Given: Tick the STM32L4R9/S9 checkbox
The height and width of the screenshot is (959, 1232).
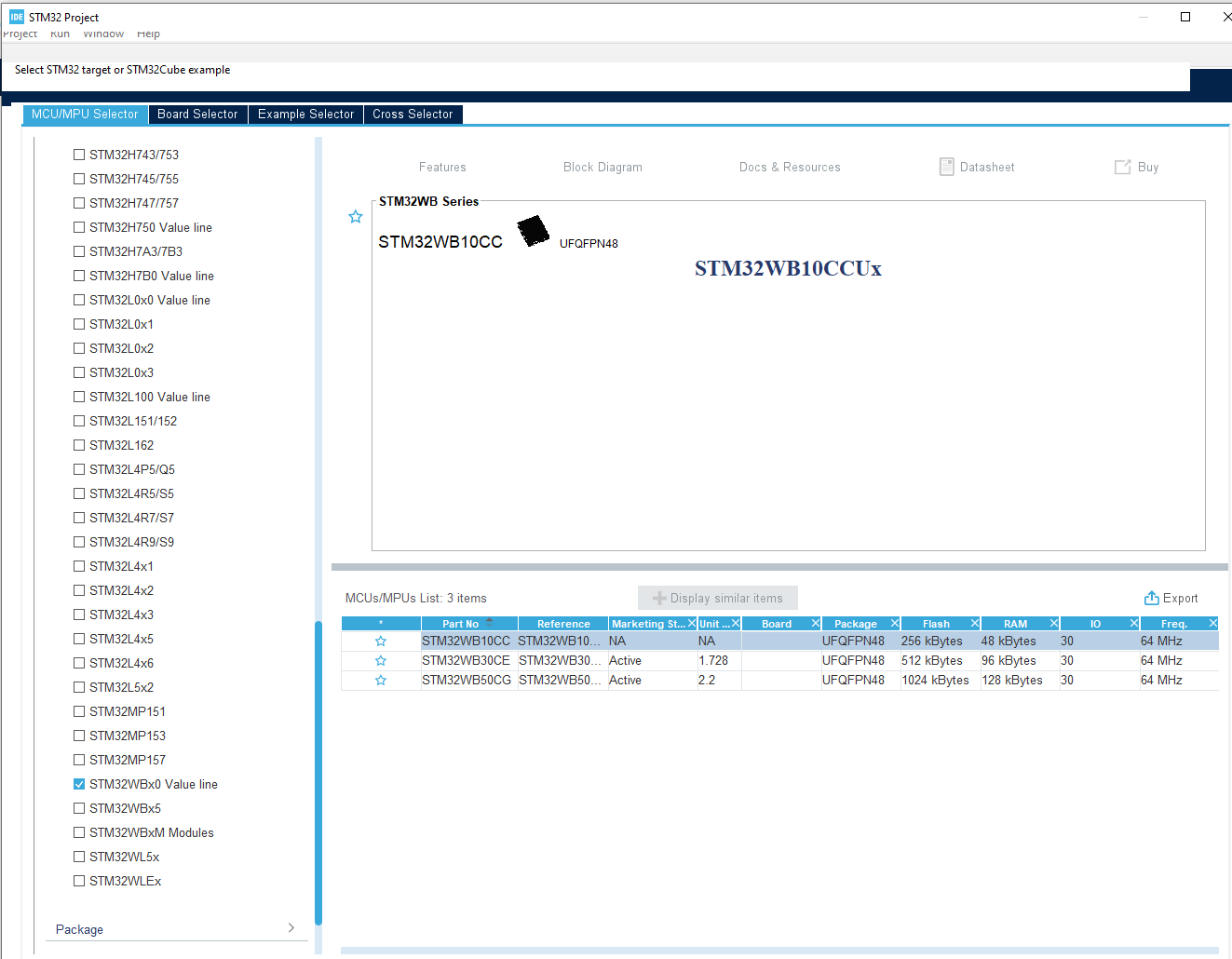Looking at the screenshot, I should pyautogui.click(x=79, y=542).
